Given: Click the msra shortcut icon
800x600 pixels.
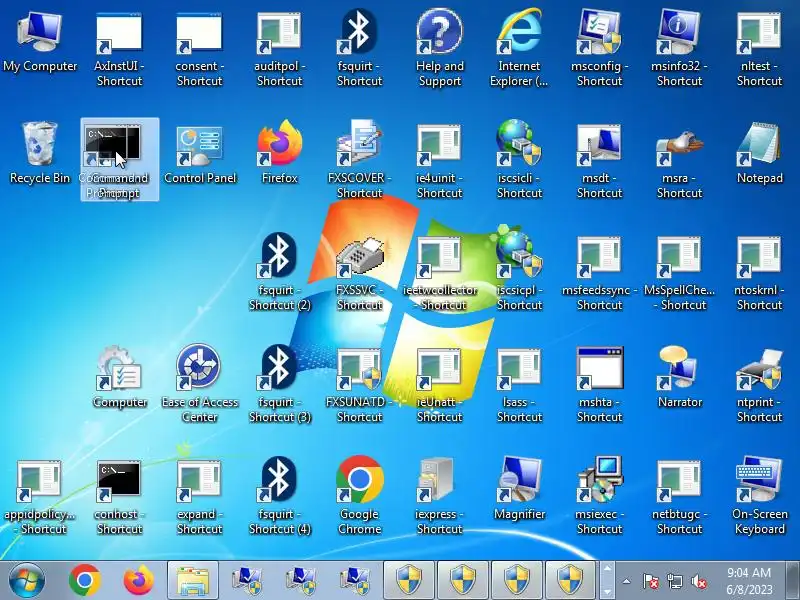Looking at the screenshot, I should 680,161.
